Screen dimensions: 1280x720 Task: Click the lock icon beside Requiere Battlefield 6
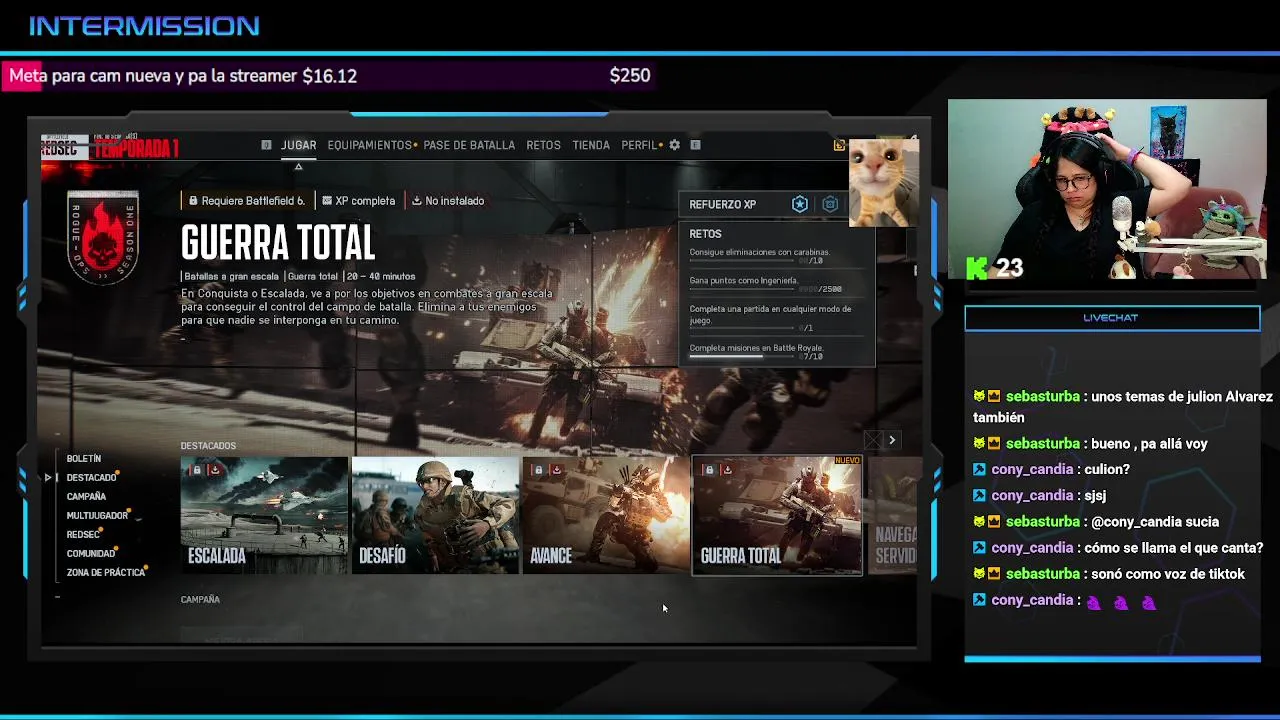tap(193, 201)
